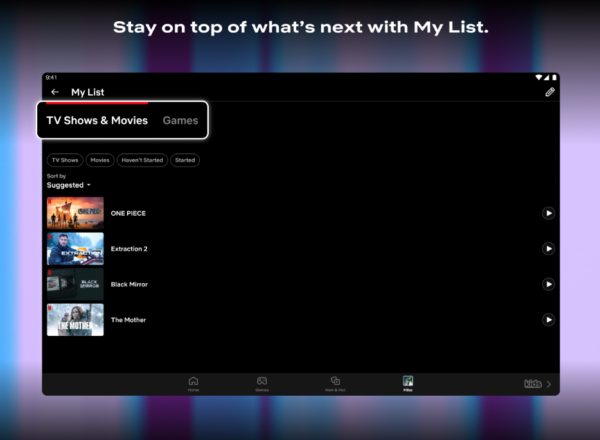Image resolution: width=600 pixels, height=440 pixels.
Task: Tap the back arrow beside My List
Action: 55,92
